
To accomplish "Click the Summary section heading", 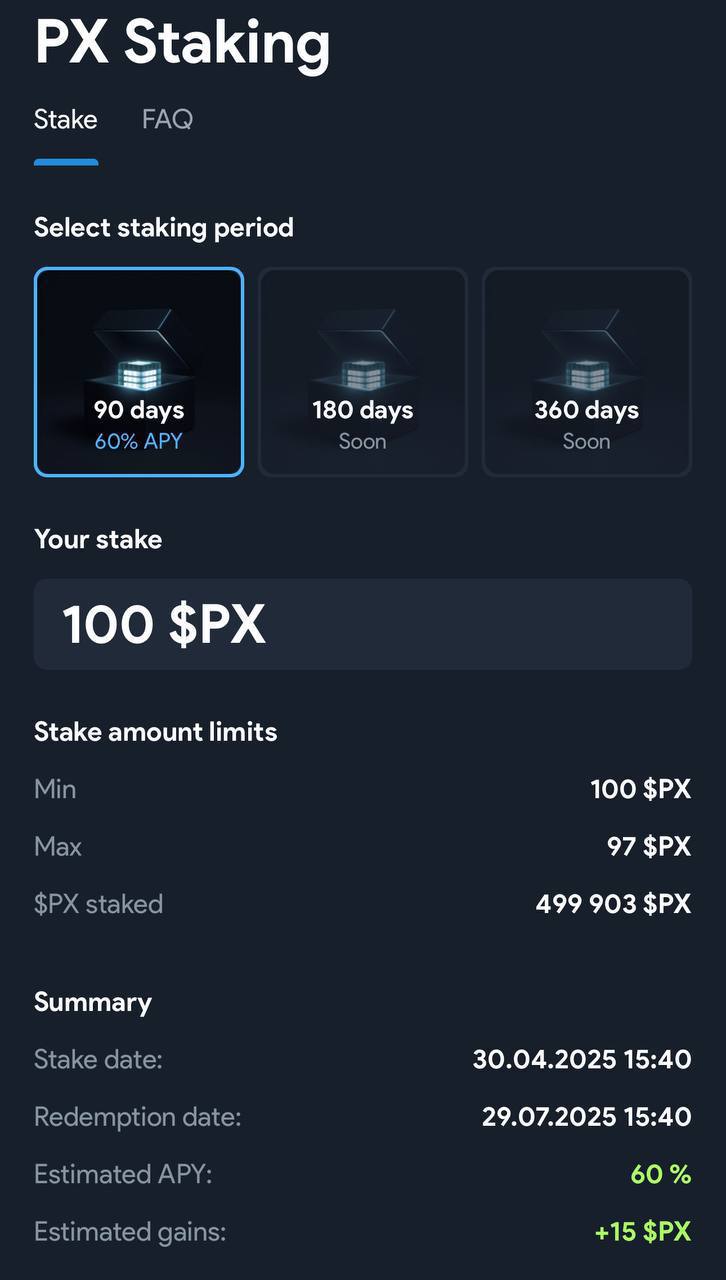I will pyautogui.click(x=93, y=1003).
